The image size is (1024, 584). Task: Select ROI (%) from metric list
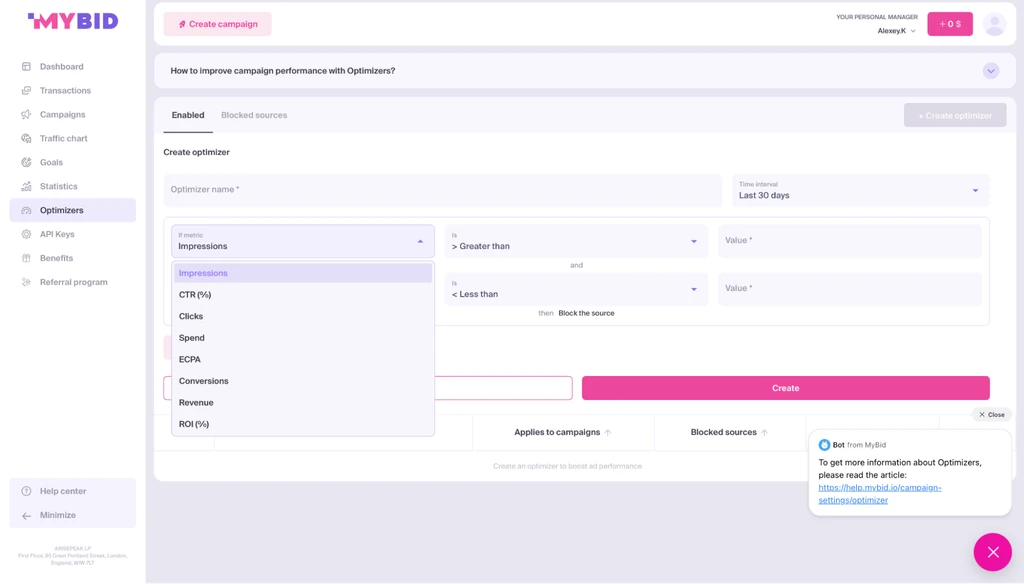pos(302,424)
